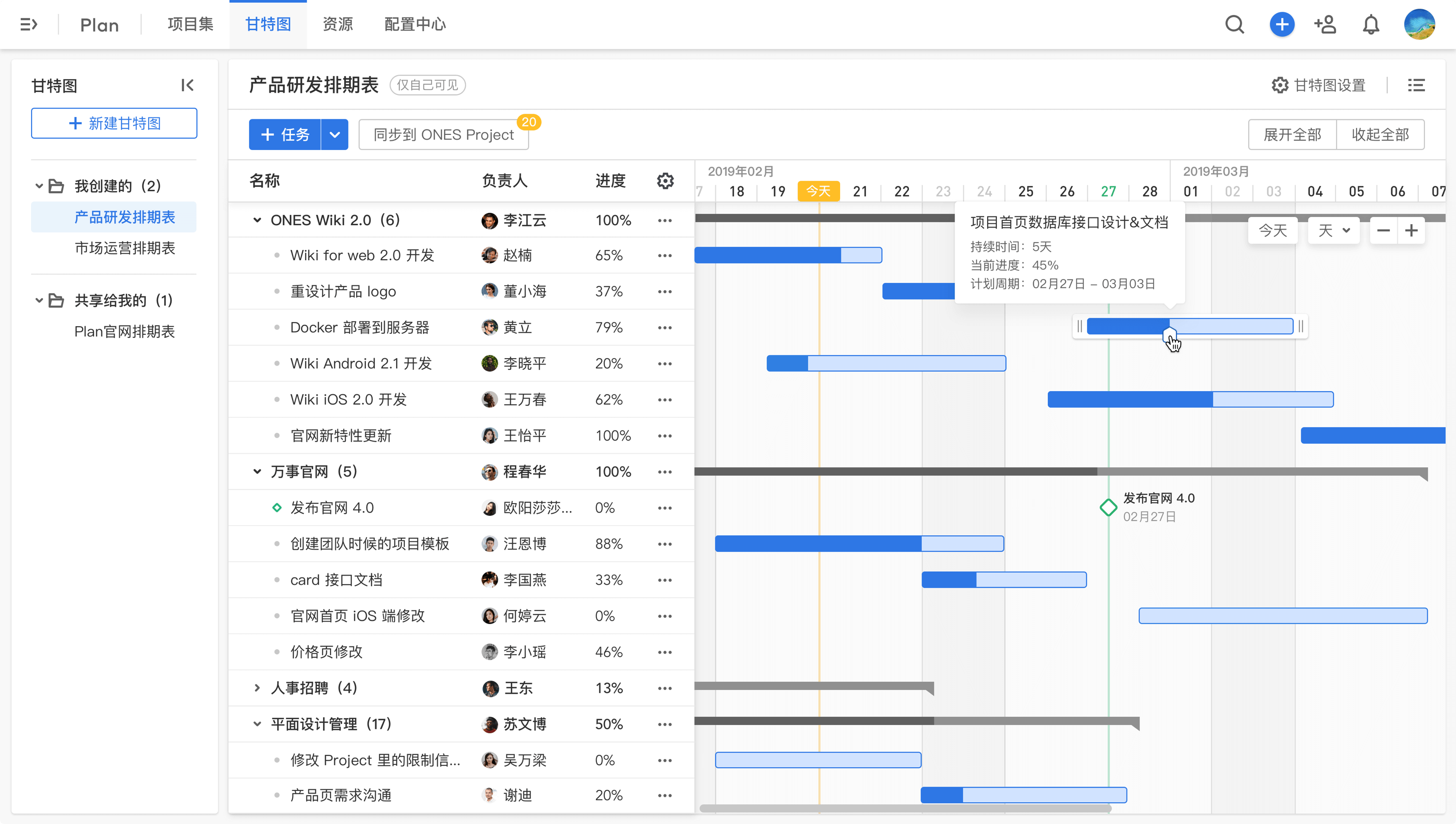This screenshot has width=1456, height=824.
Task: Click the blue plus create icon
Action: [x=1282, y=24]
